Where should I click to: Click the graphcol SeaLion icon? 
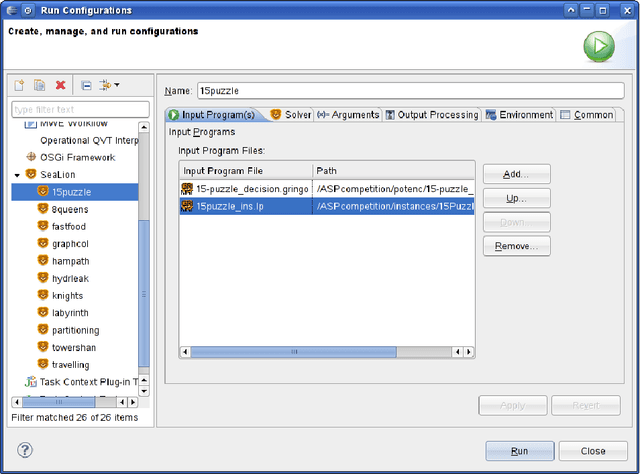pos(43,243)
